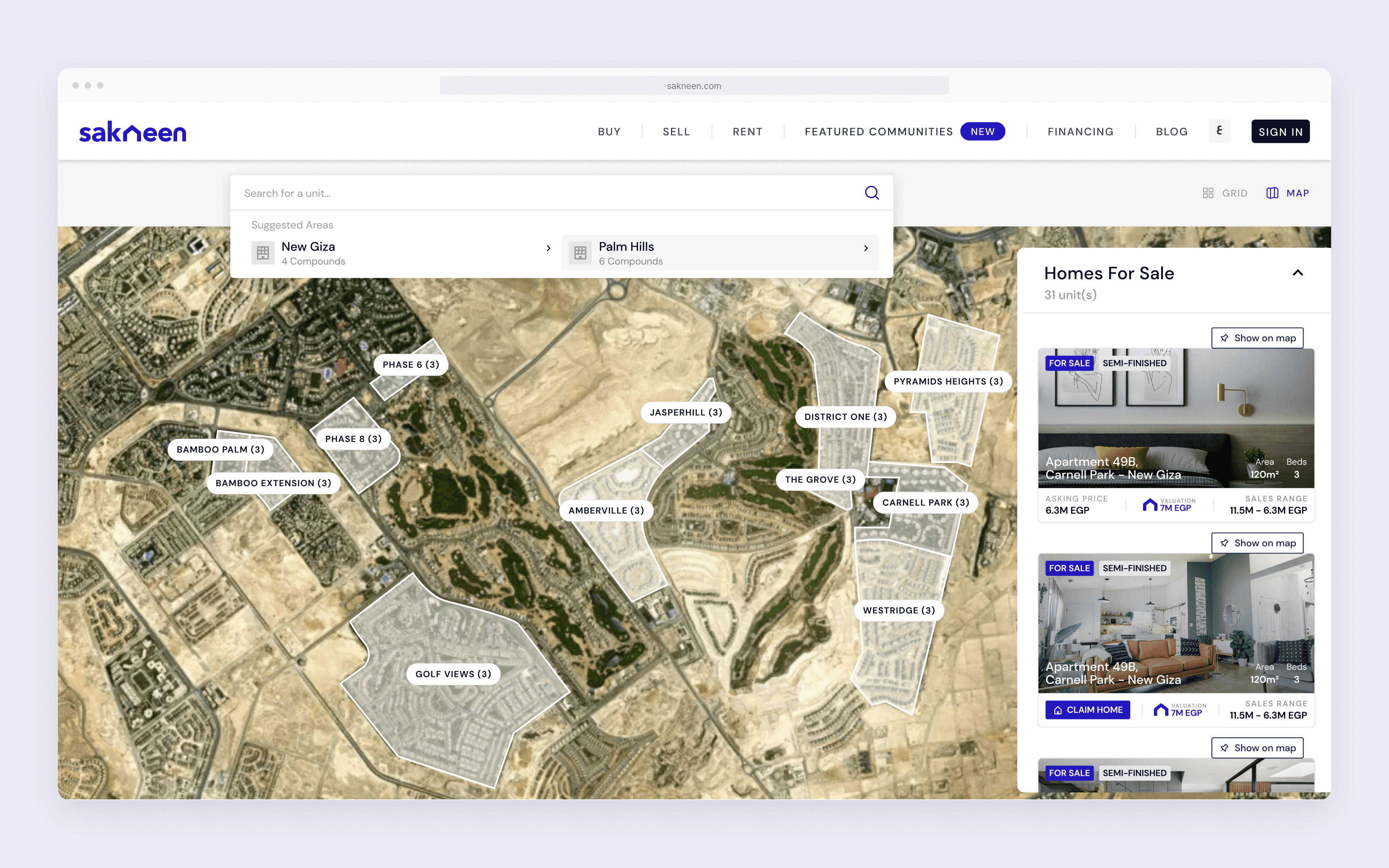The image size is (1389, 868).
Task: Open first Apartment 49B listing photo
Action: pyautogui.click(x=1176, y=418)
